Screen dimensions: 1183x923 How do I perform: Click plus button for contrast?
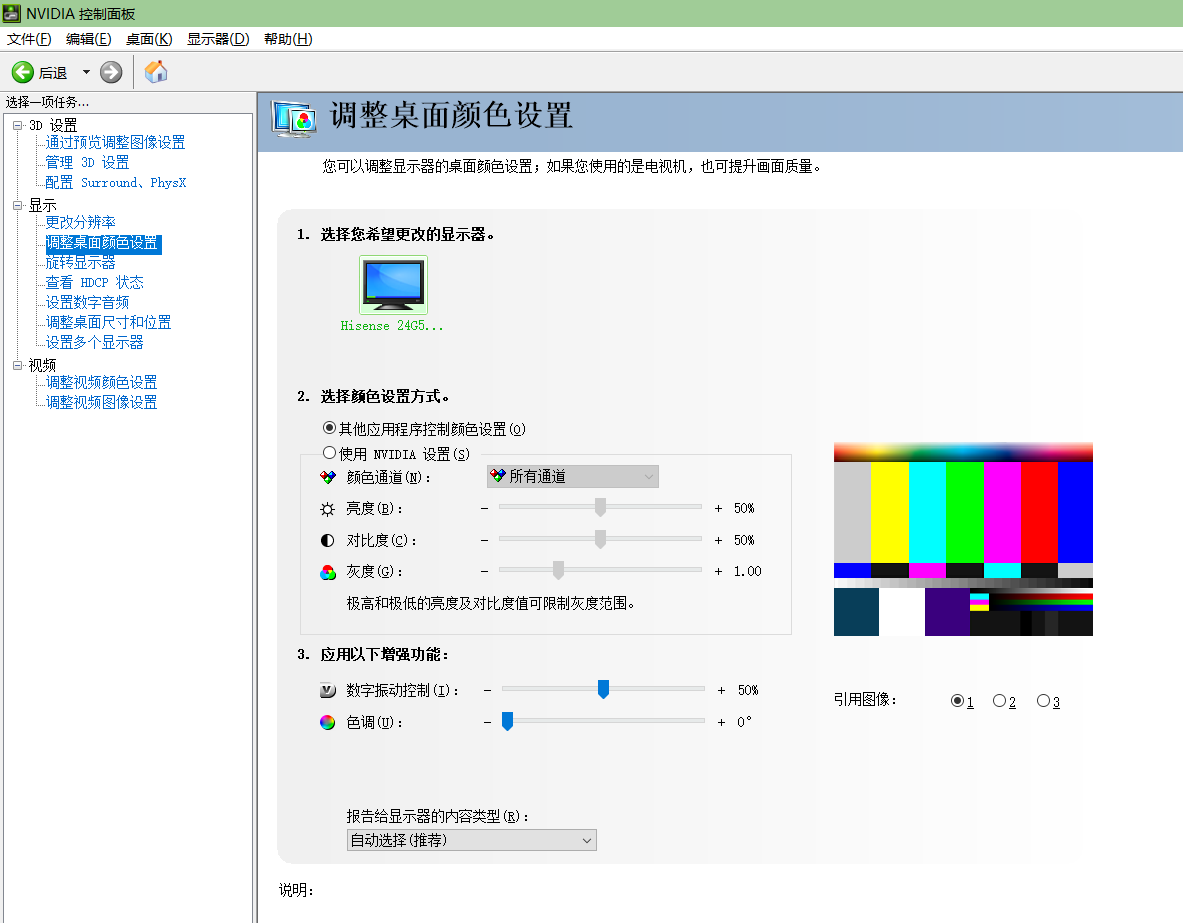[x=718, y=540]
